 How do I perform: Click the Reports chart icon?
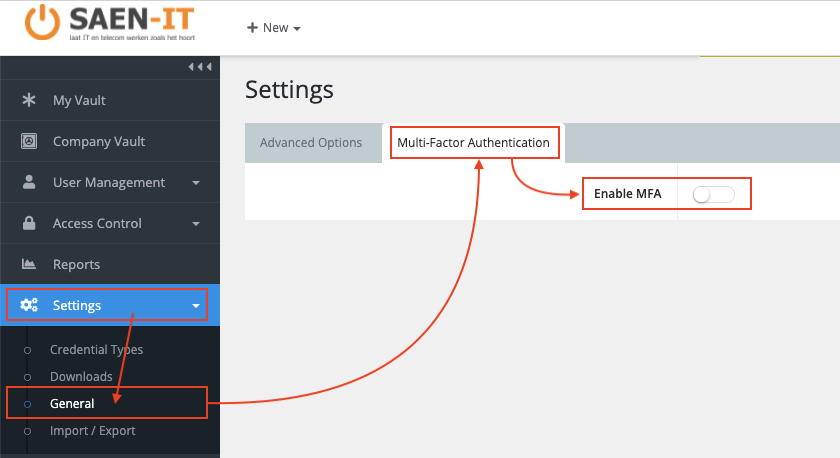click(29, 264)
